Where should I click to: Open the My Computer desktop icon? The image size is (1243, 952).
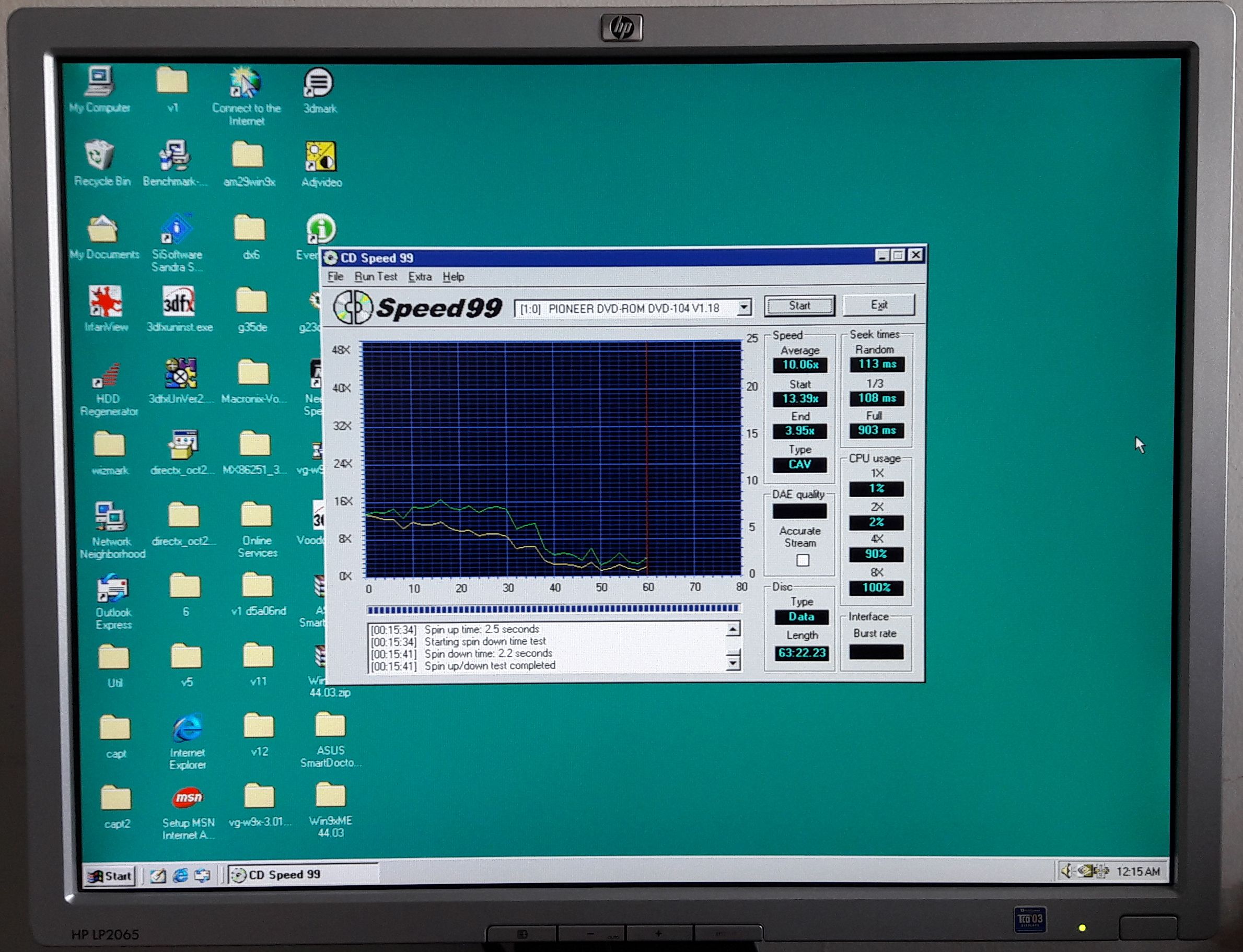[x=100, y=82]
